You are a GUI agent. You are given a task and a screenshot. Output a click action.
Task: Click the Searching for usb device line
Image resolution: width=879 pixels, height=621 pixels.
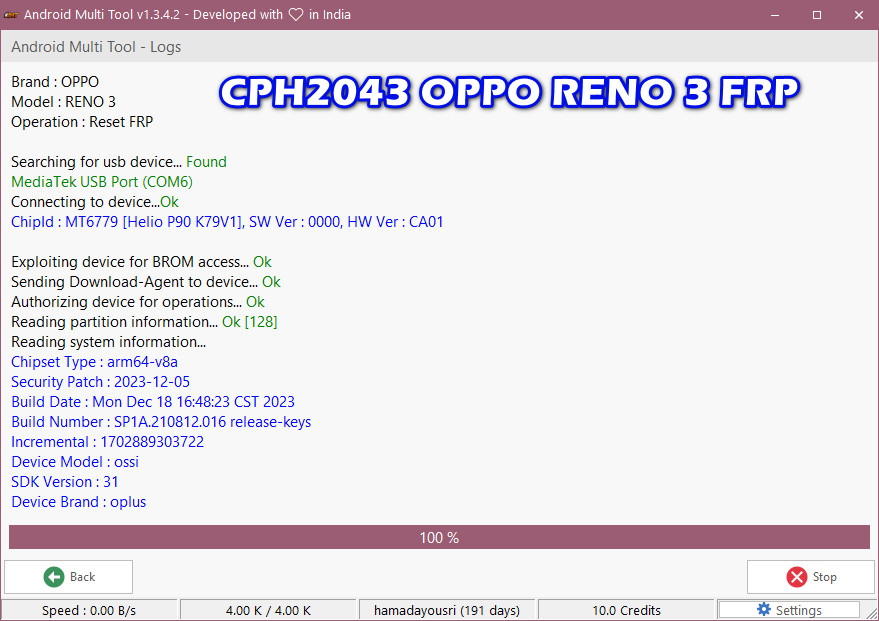coord(119,162)
